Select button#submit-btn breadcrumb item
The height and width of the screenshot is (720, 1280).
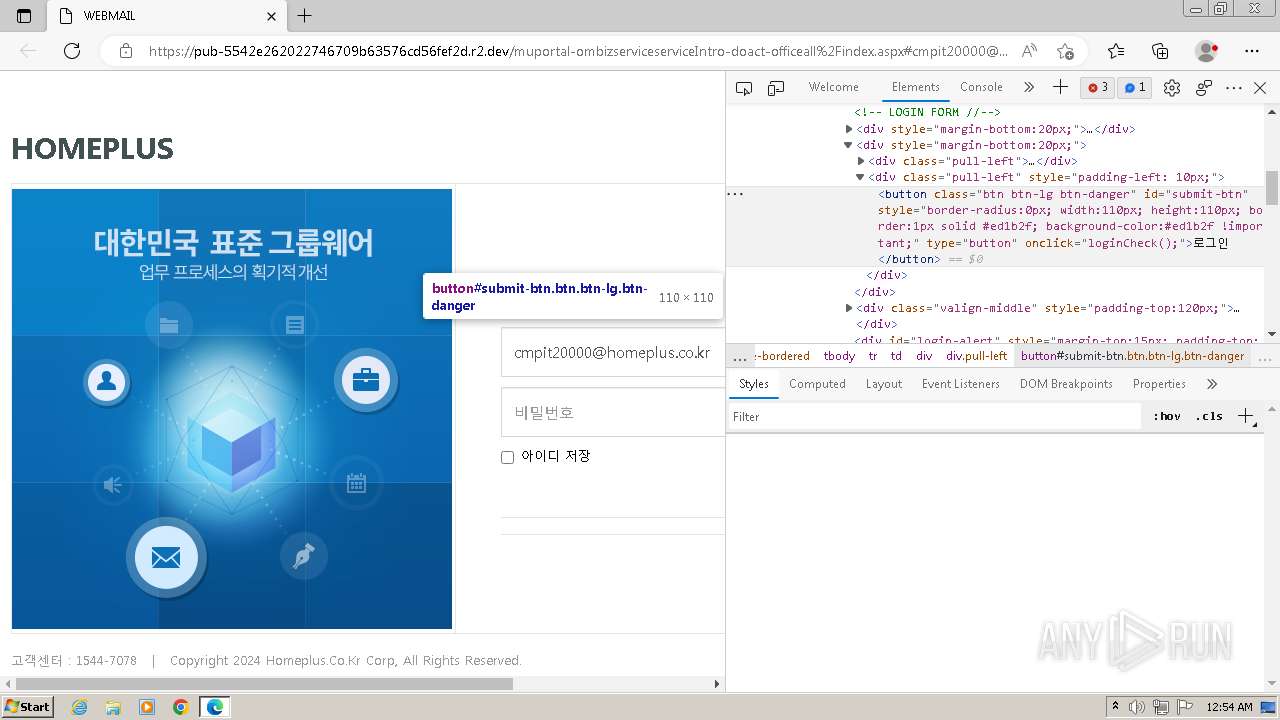click(x=1132, y=356)
